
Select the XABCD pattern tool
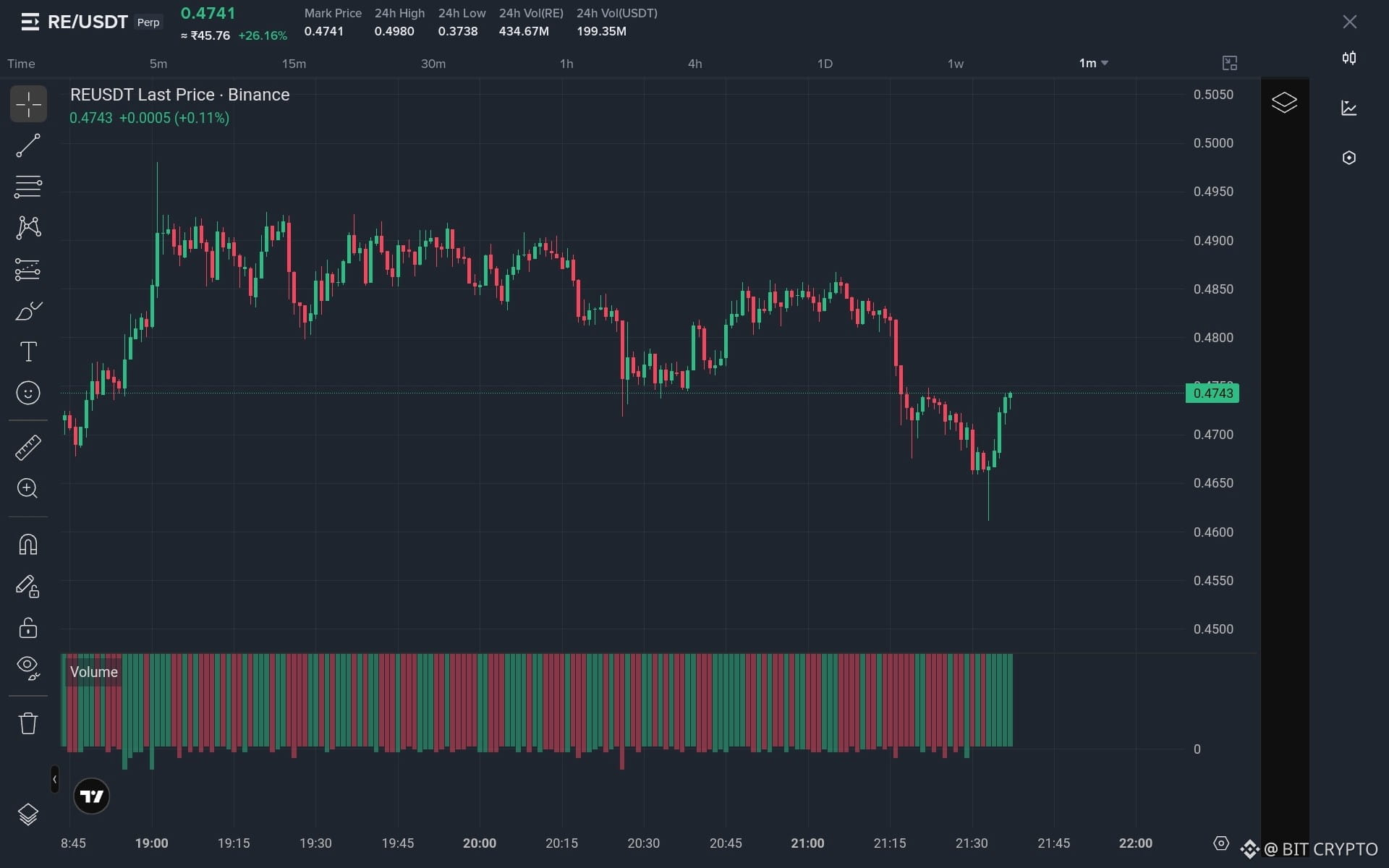coord(28,228)
